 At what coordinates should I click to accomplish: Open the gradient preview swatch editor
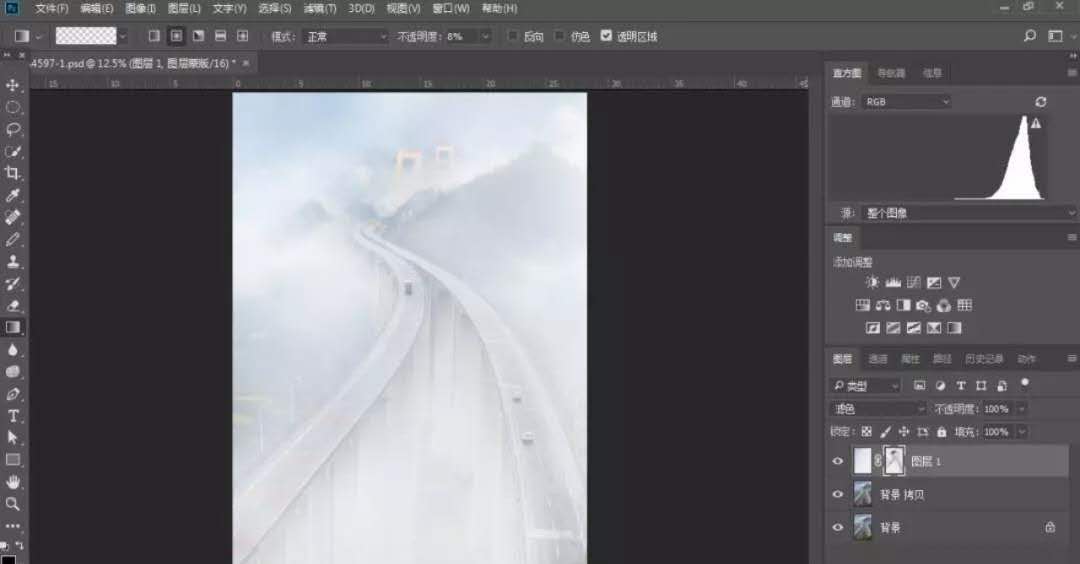click(85, 36)
